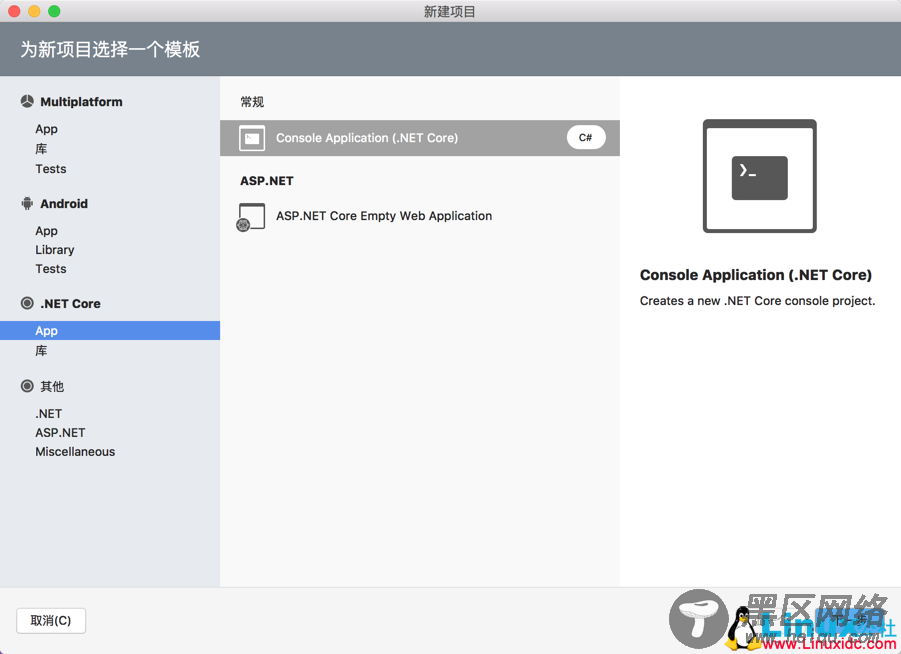
Task: Click the .NET Core heading
Action: click(70, 303)
